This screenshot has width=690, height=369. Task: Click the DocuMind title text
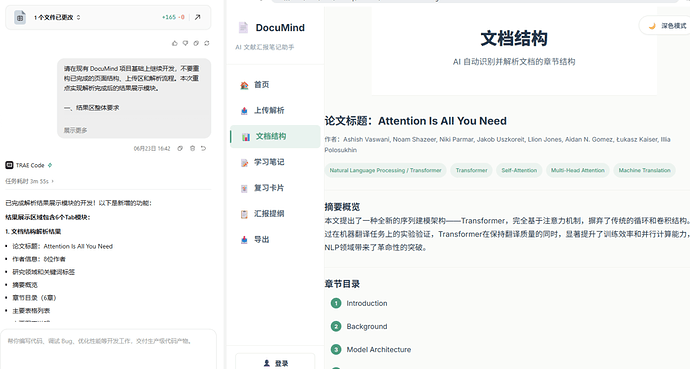(x=280, y=28)
